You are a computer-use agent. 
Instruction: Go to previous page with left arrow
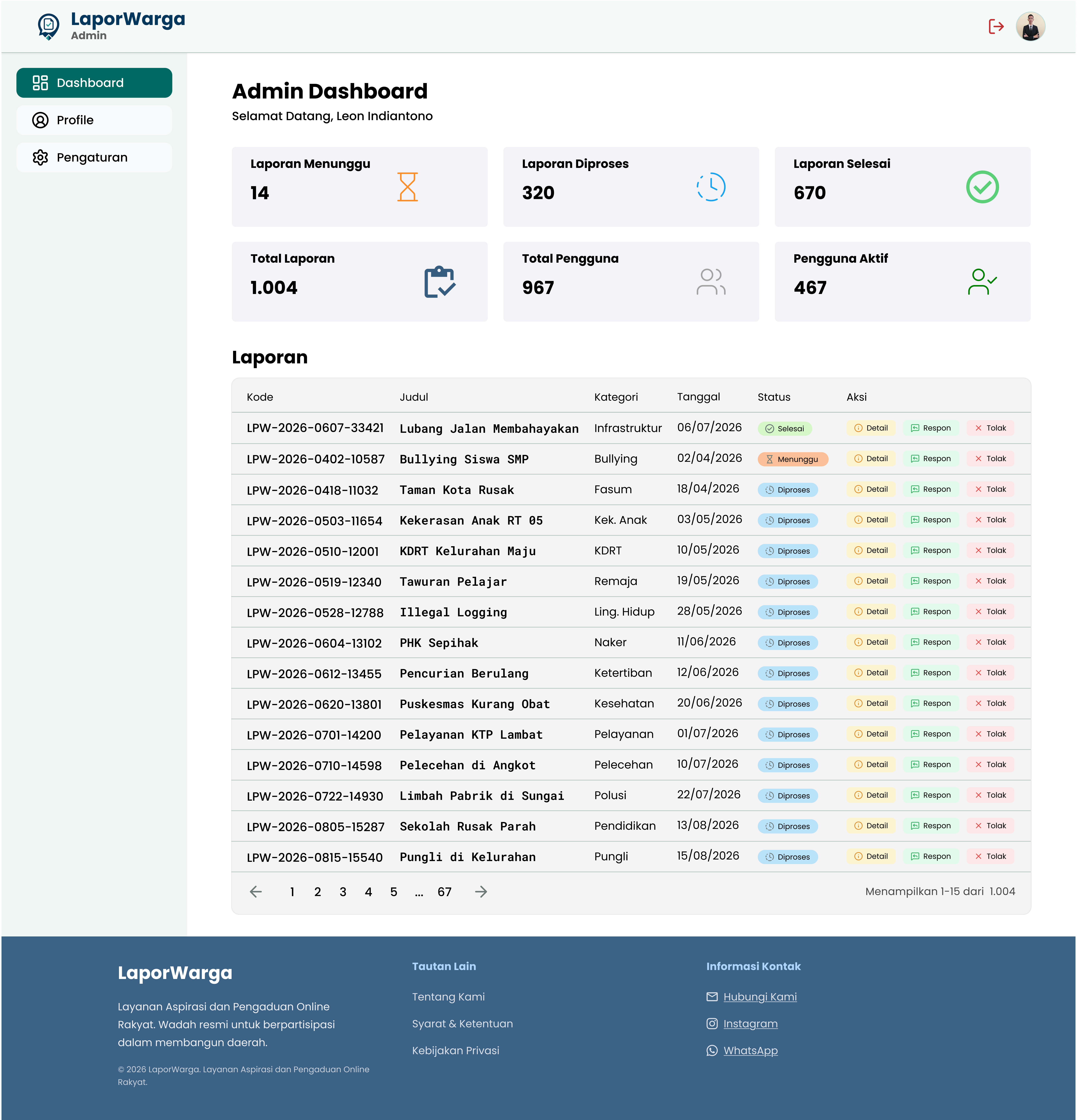(256, 891)
